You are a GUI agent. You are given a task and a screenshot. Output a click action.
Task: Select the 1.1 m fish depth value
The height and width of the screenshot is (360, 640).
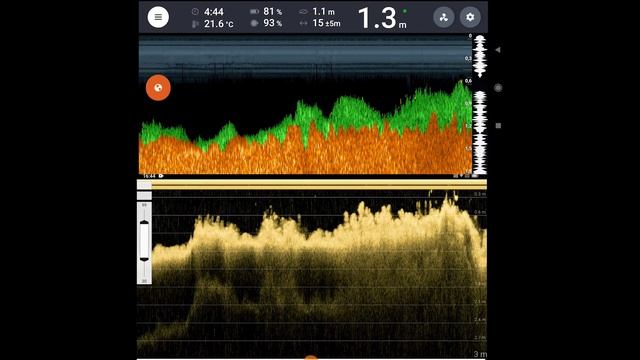pos(323,12)
